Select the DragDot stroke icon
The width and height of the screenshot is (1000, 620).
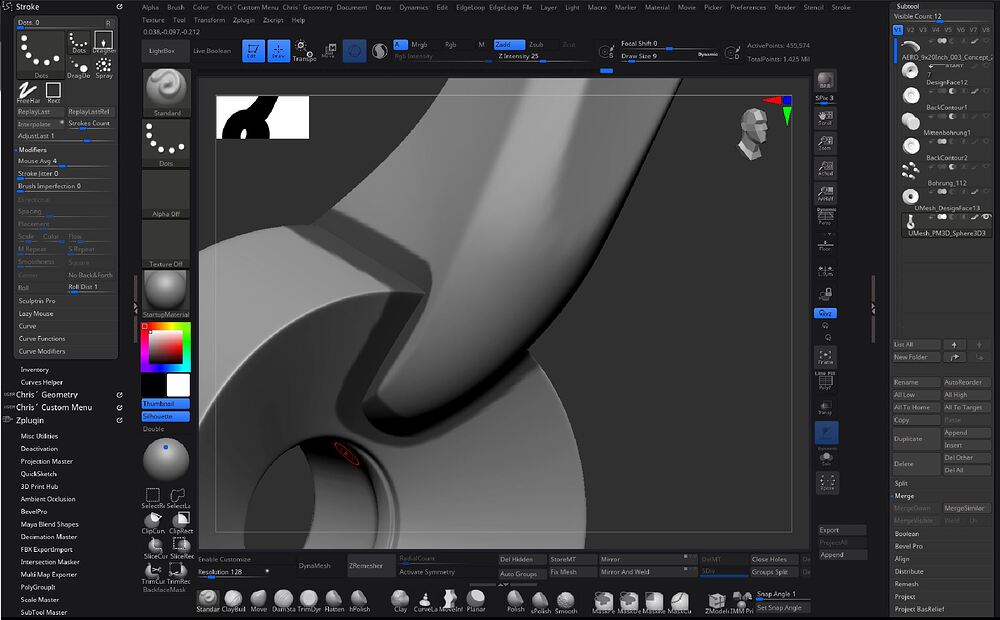coord(79,68)
